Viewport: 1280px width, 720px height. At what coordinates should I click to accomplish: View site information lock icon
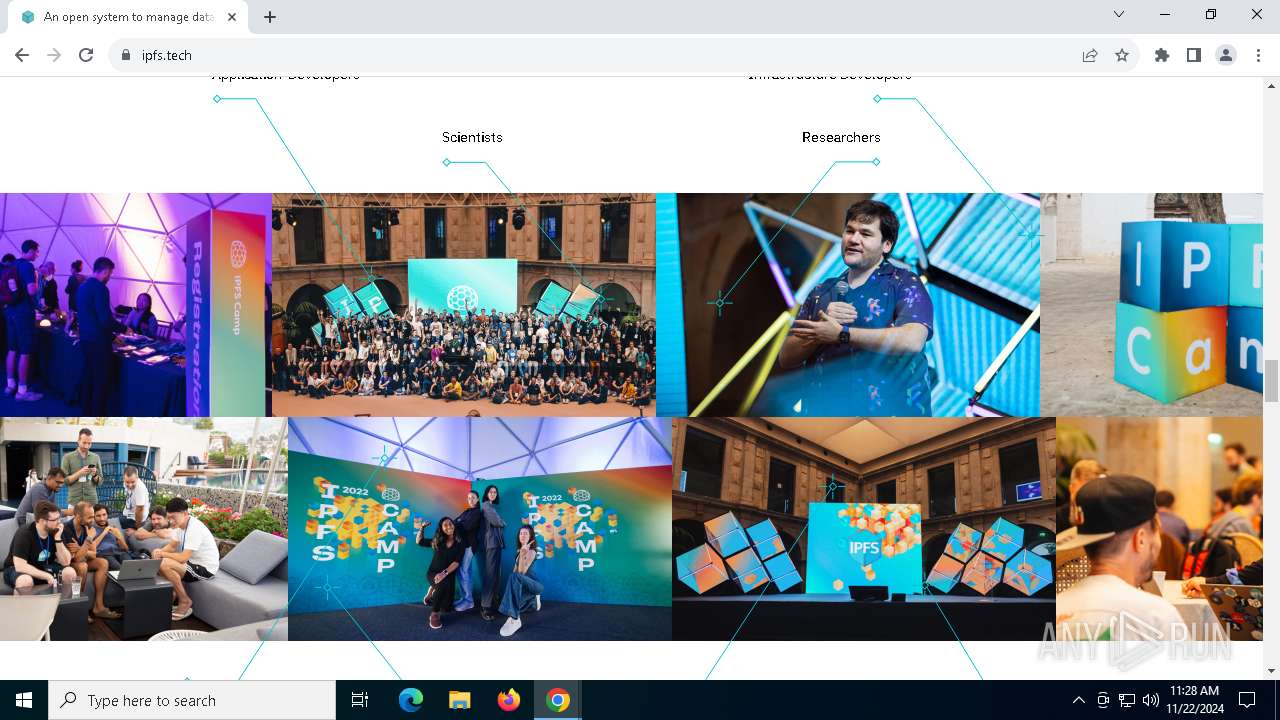(126, 55)
